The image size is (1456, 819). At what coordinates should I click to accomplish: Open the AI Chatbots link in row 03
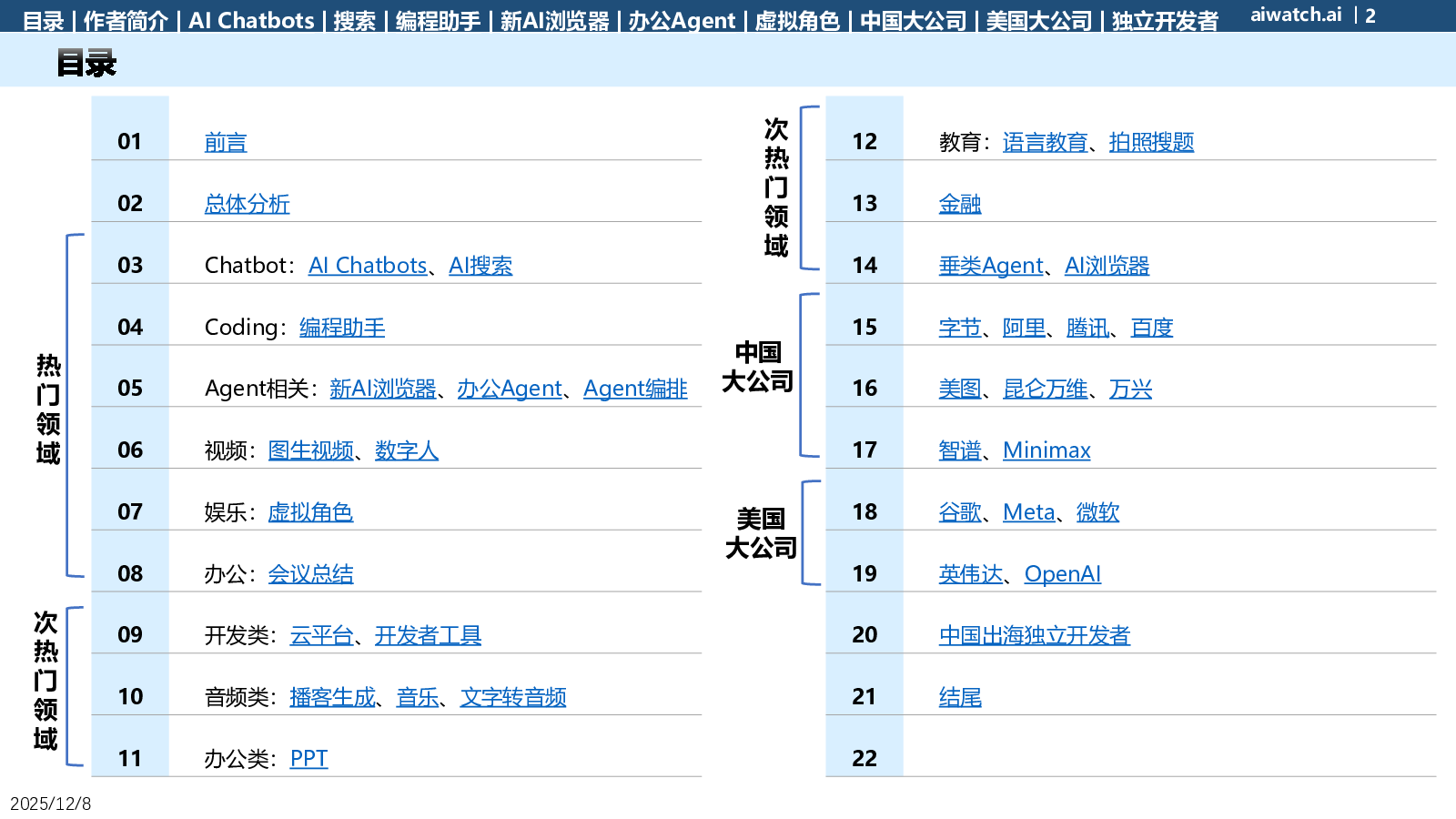point(368,266)
